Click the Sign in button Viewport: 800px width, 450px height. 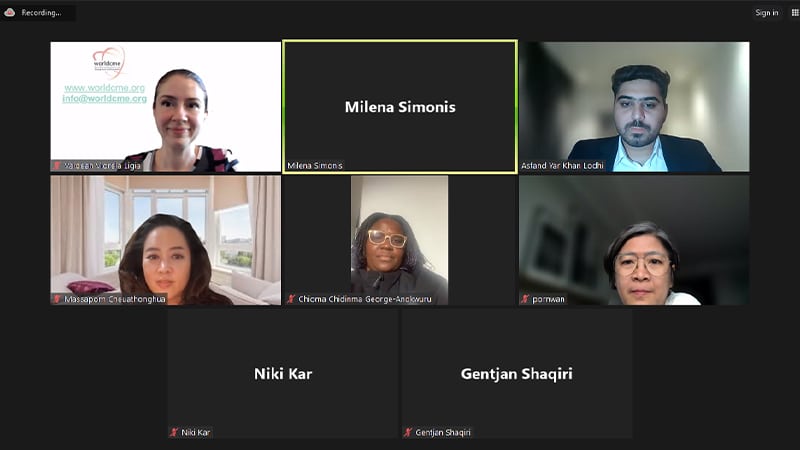(x=767, y=12)
